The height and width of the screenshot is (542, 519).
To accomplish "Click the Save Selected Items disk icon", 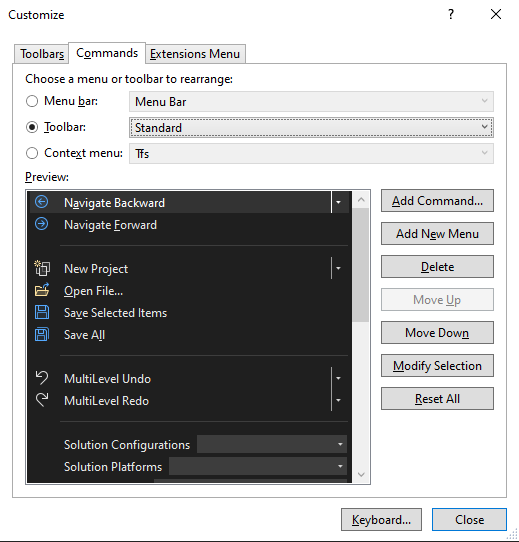I will click(42, 312).
